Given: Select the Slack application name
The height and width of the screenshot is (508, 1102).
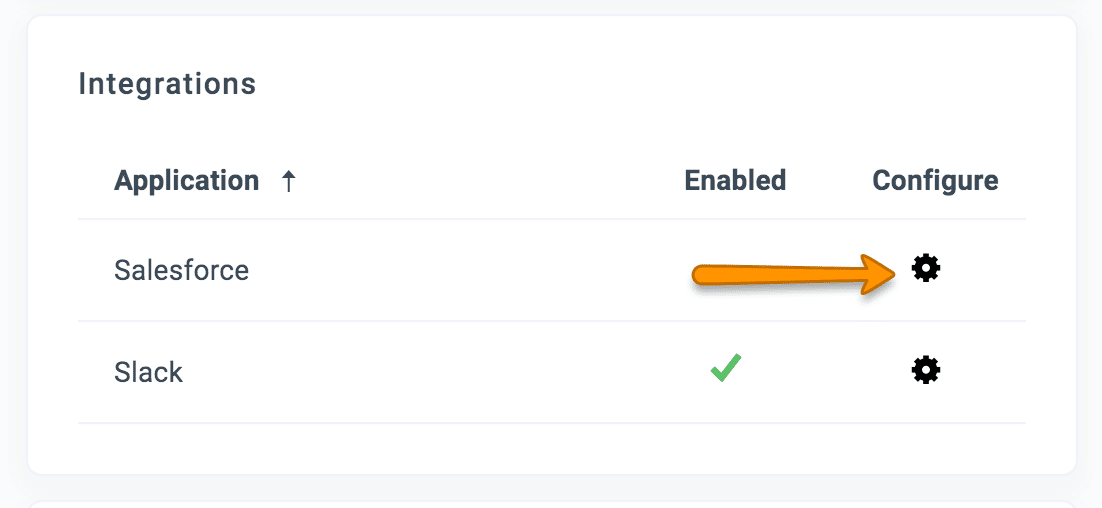Looking at the screenshot, I should (148, 373).
